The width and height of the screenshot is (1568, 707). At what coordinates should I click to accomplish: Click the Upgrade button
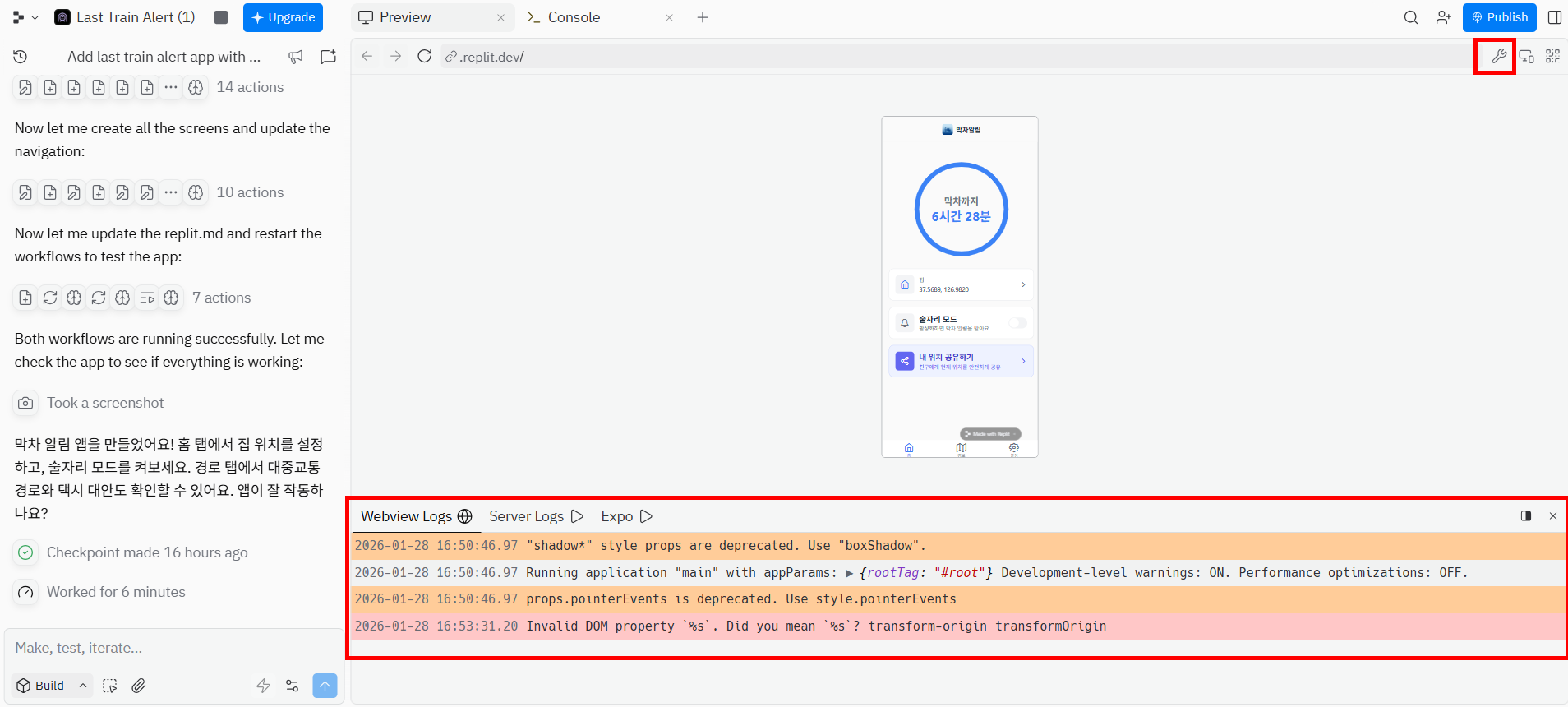[x=283, y=17]
